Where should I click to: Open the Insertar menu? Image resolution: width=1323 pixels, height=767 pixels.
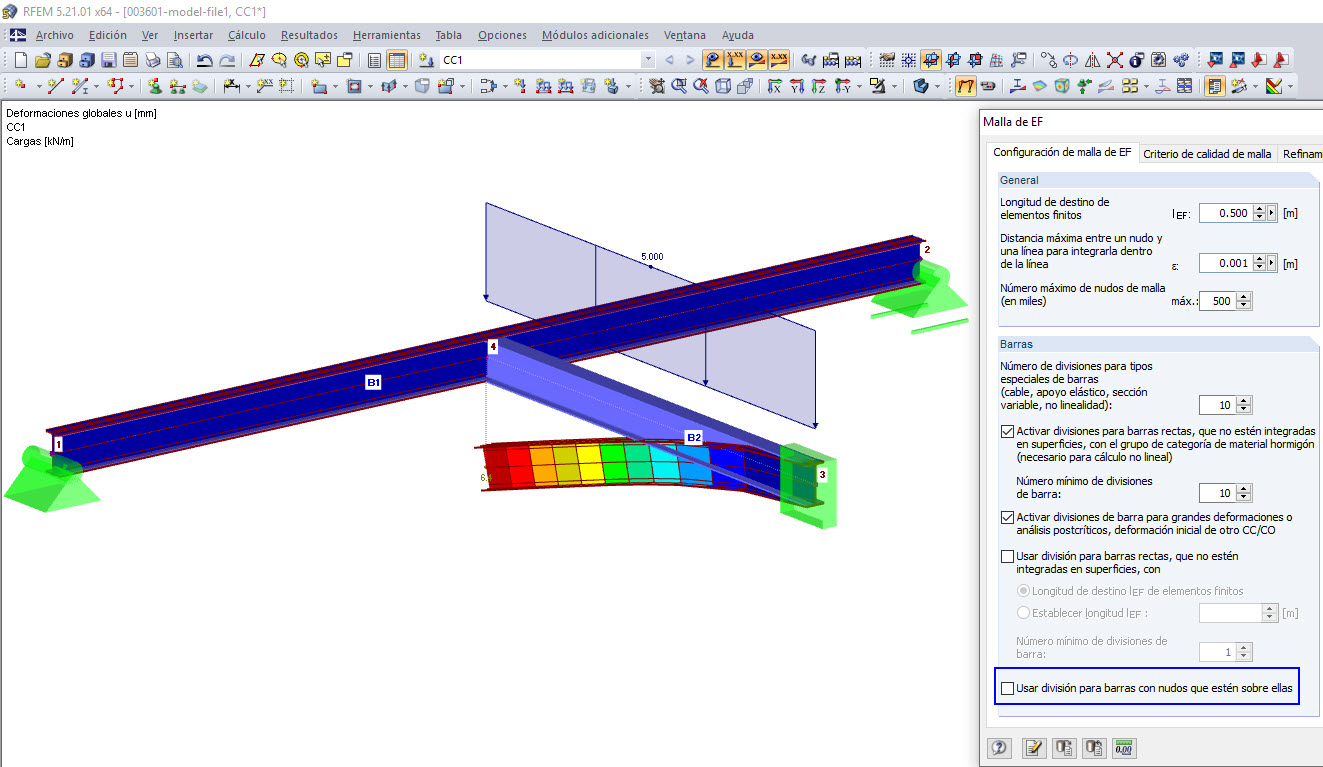193,35
